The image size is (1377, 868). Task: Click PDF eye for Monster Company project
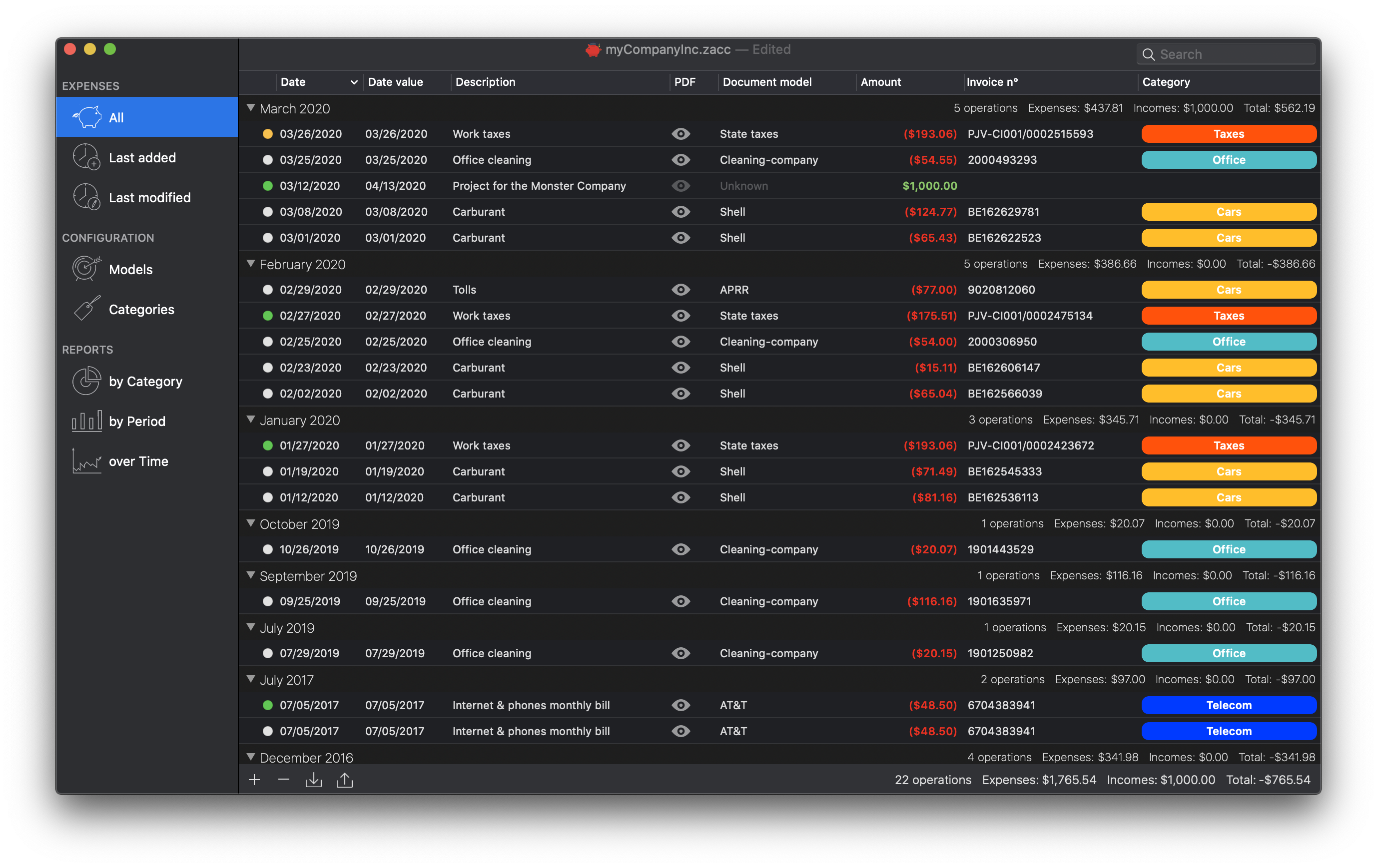pyautogui.click(x=681, y=186)
